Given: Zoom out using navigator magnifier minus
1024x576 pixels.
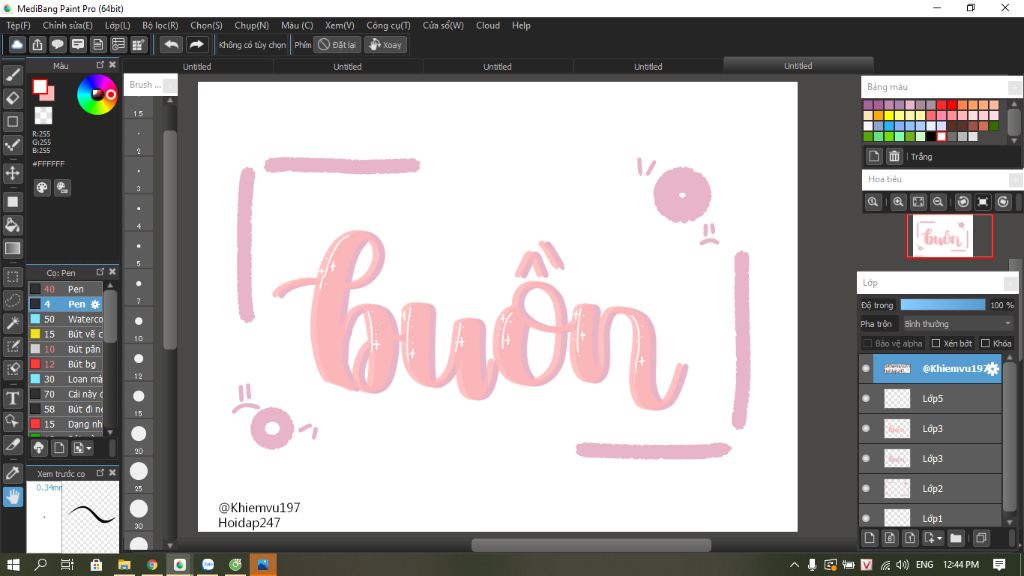Looking at the screenshot, I should pyautogui.click(x=938, y=202).
